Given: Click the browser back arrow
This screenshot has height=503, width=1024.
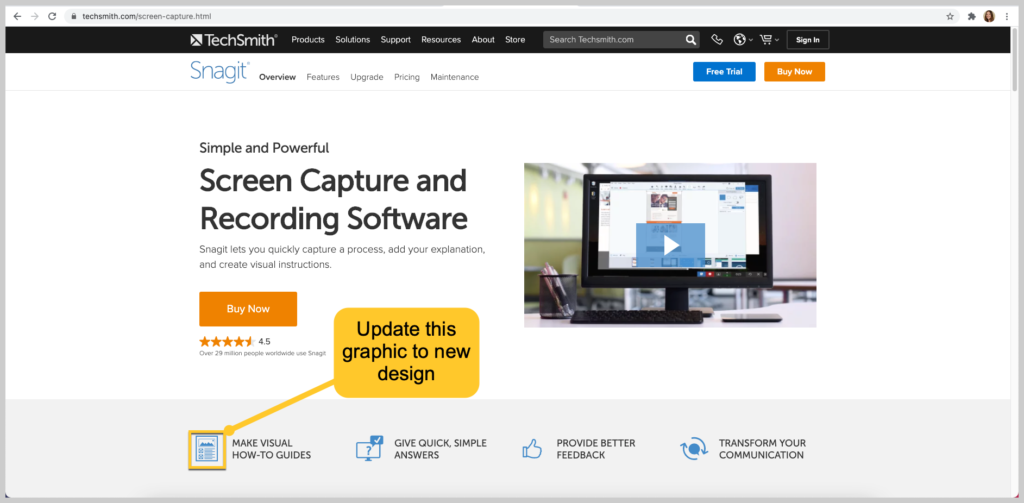Looking at the screenshot, I should 18,16.
